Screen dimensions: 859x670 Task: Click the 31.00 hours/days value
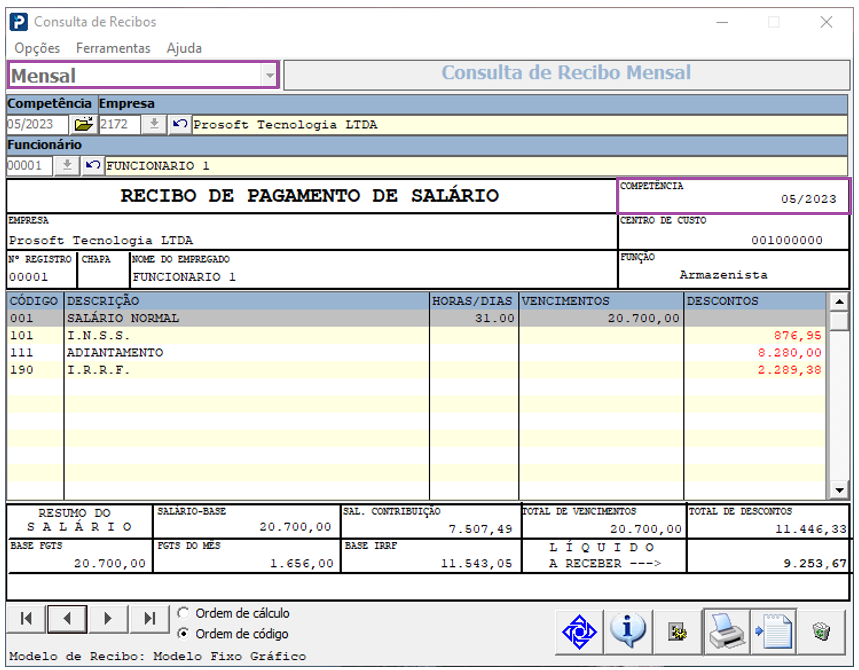pos(495,318)
